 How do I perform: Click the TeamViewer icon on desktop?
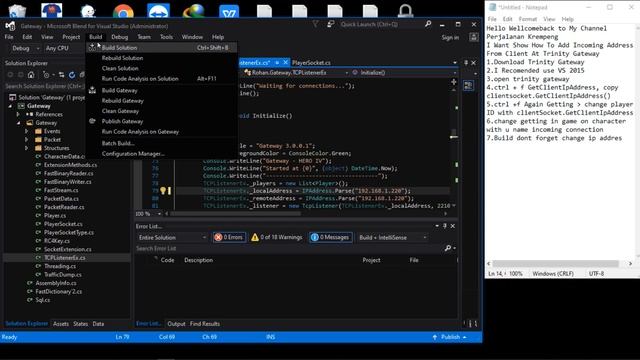coord(158,11)
